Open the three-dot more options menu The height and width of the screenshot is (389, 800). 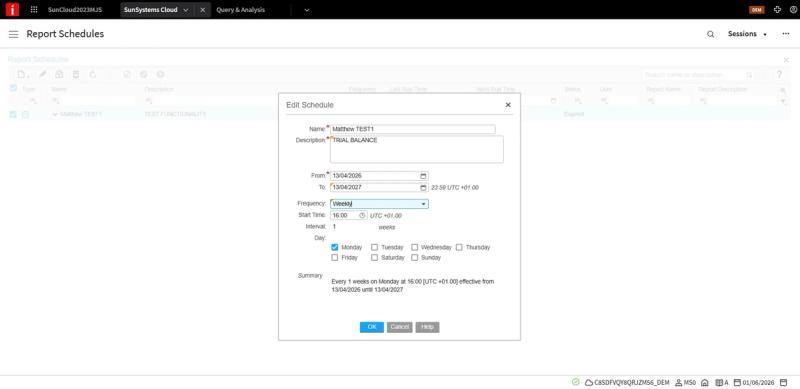click(x=786, y=34)
